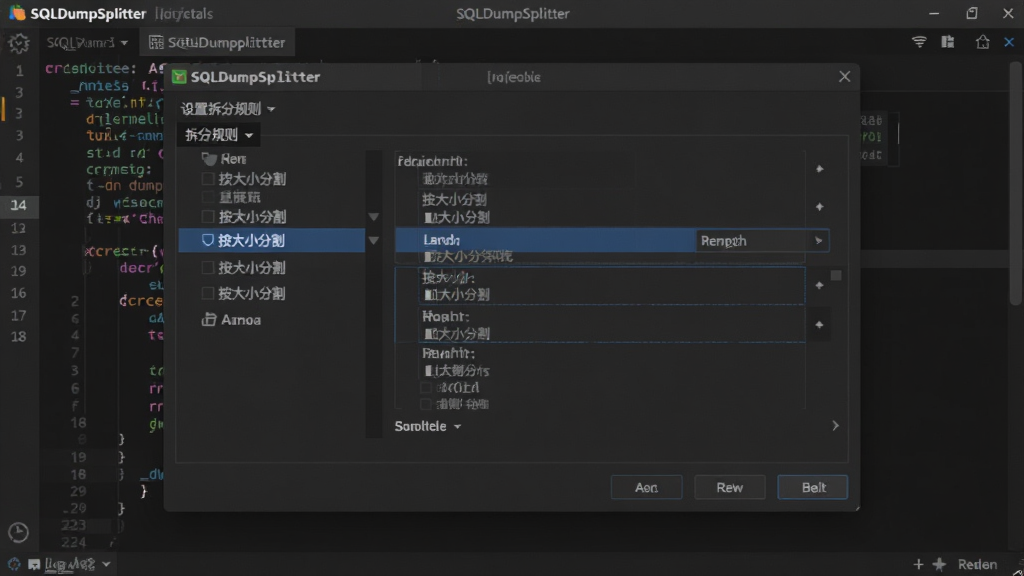The height and width of the screenshot is (576, 1024).
Task: Restore down the main window
Action: 972,13
